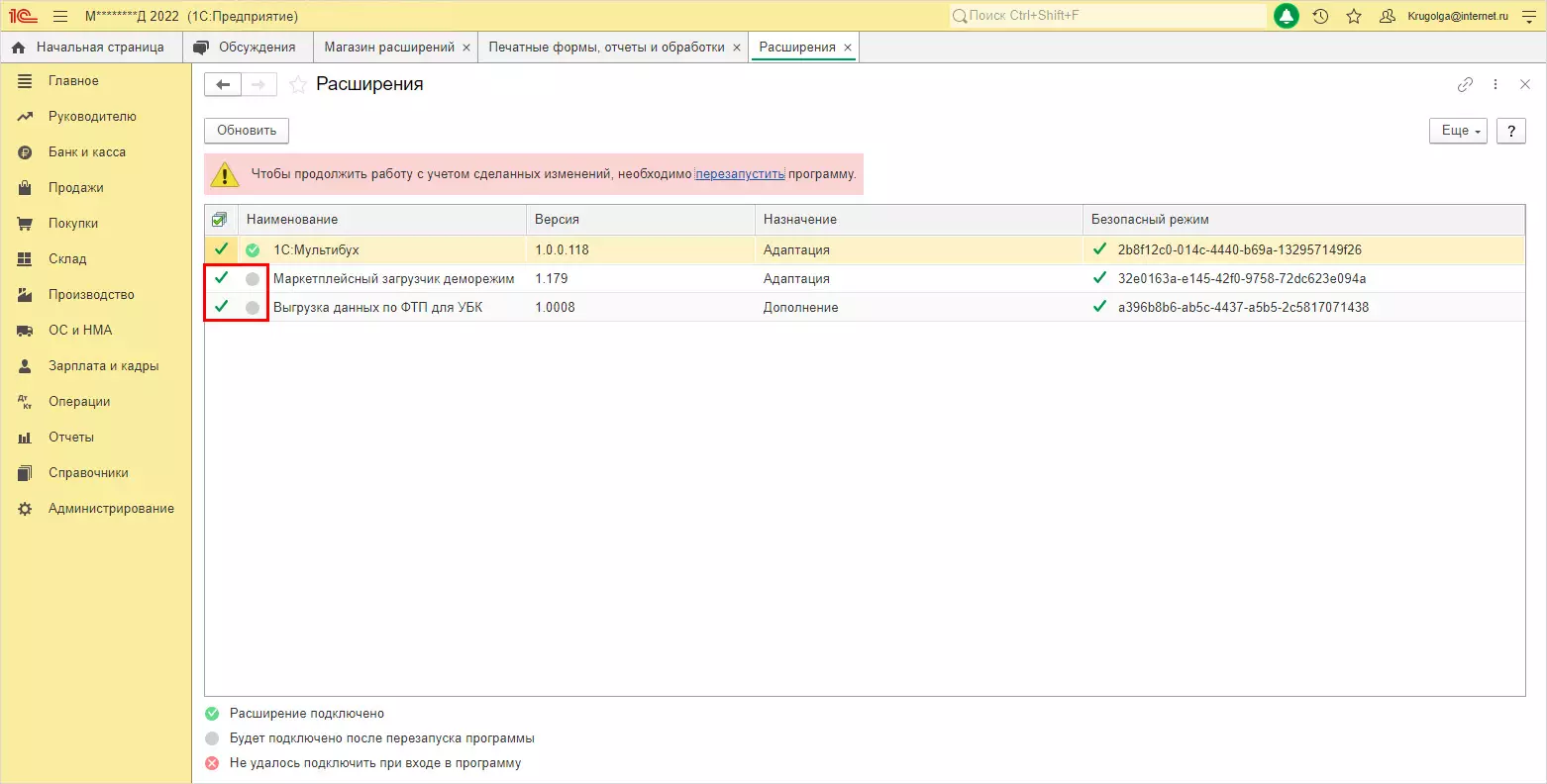
Task: Sort by the Безопасный режим column header
Action: click(1304, 220)
